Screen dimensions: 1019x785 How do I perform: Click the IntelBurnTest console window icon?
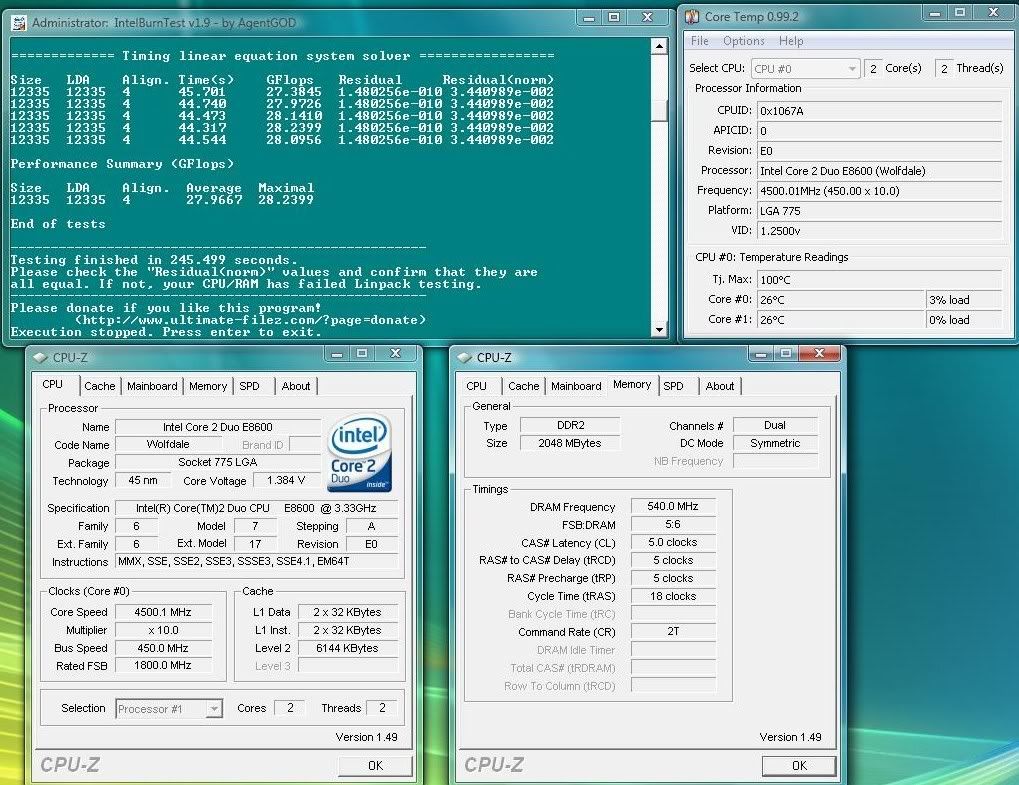19,23
